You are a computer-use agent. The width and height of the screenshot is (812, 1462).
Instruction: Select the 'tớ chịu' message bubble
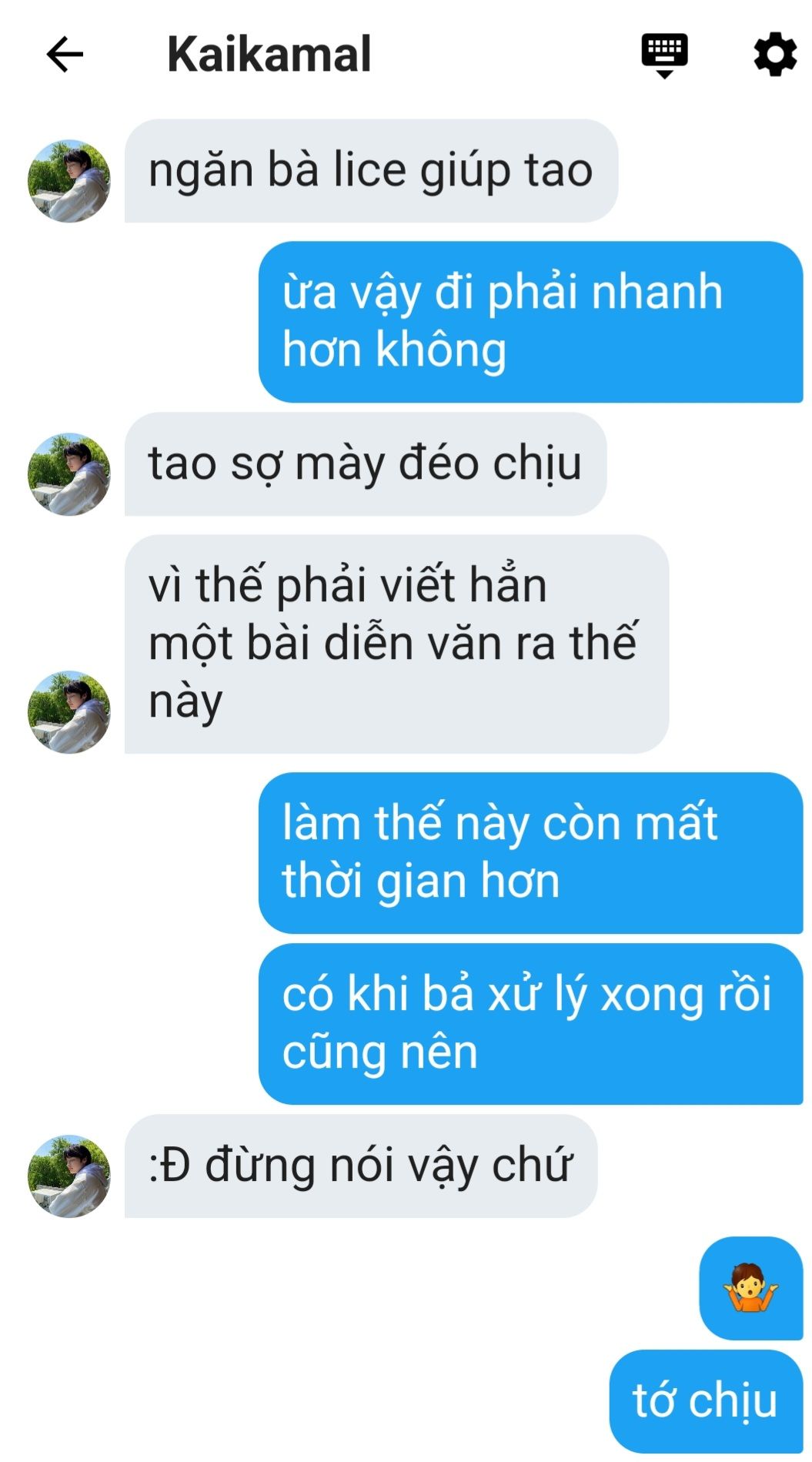[x=706, y=1401]
